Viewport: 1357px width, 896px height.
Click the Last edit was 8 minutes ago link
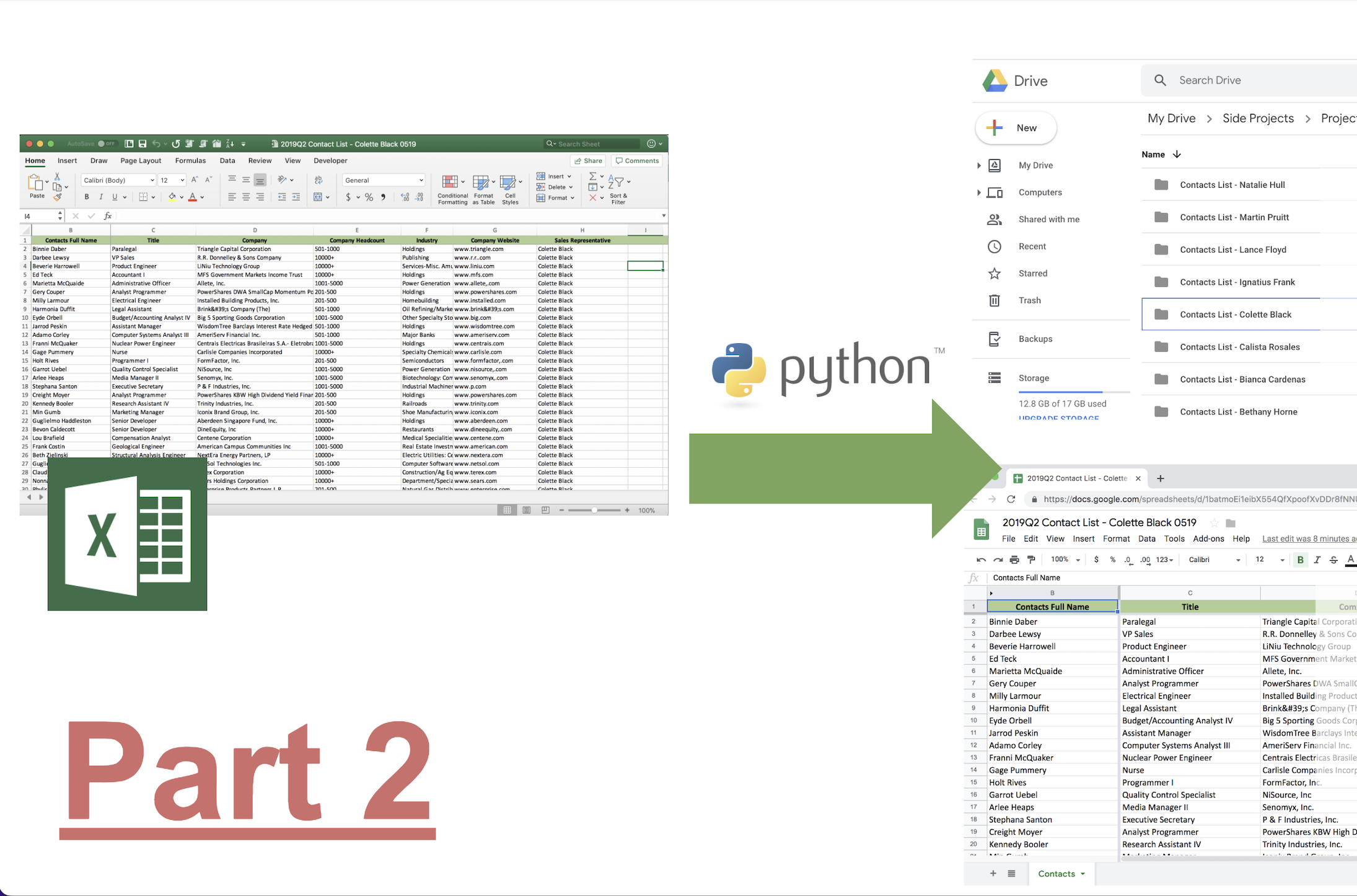1309,538
